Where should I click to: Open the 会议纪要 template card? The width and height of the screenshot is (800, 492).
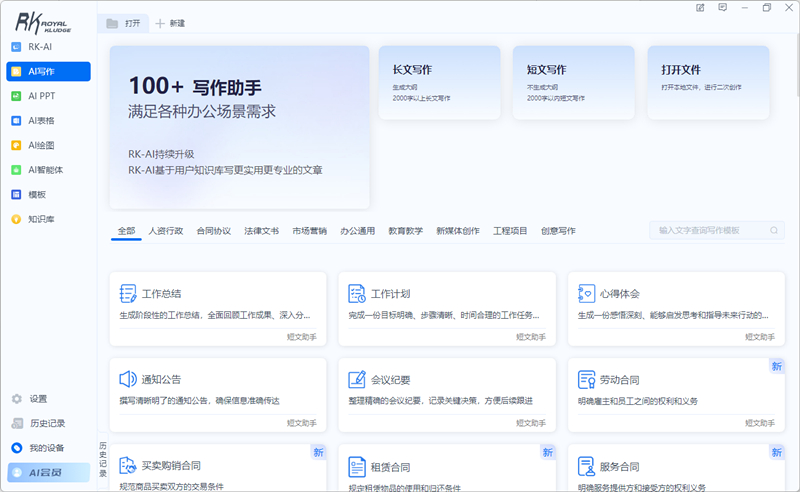coord(447,395)
